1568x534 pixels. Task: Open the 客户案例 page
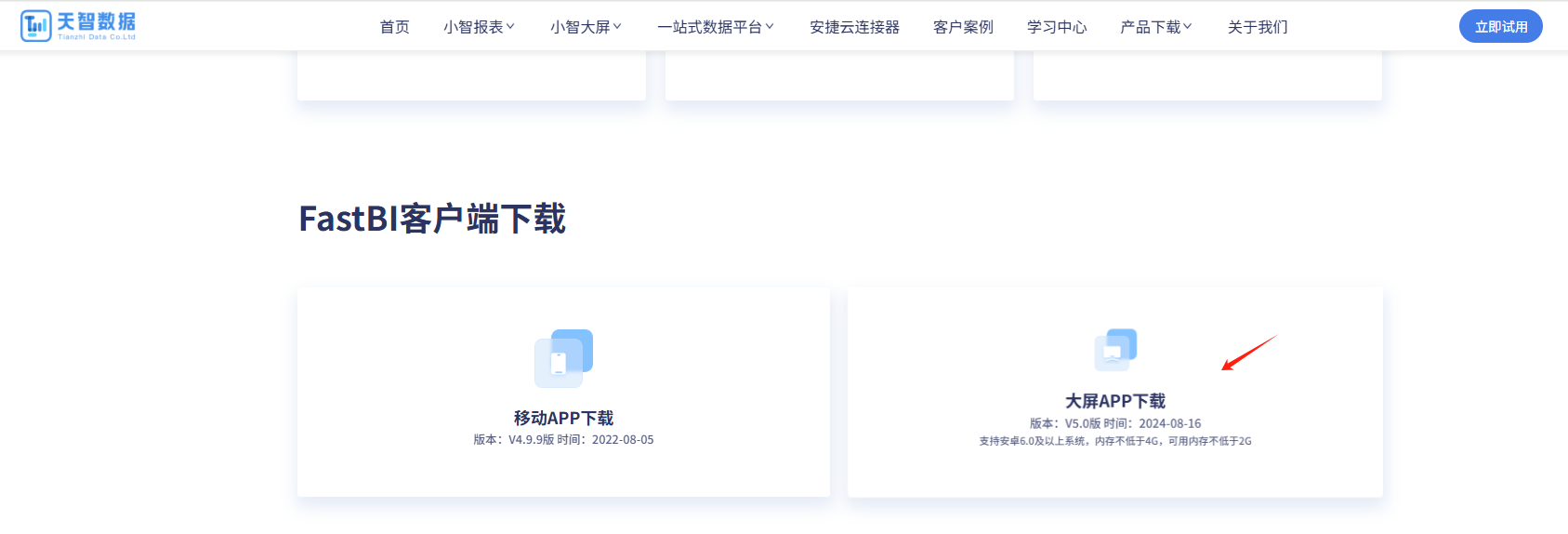click(x=963, y=27)
